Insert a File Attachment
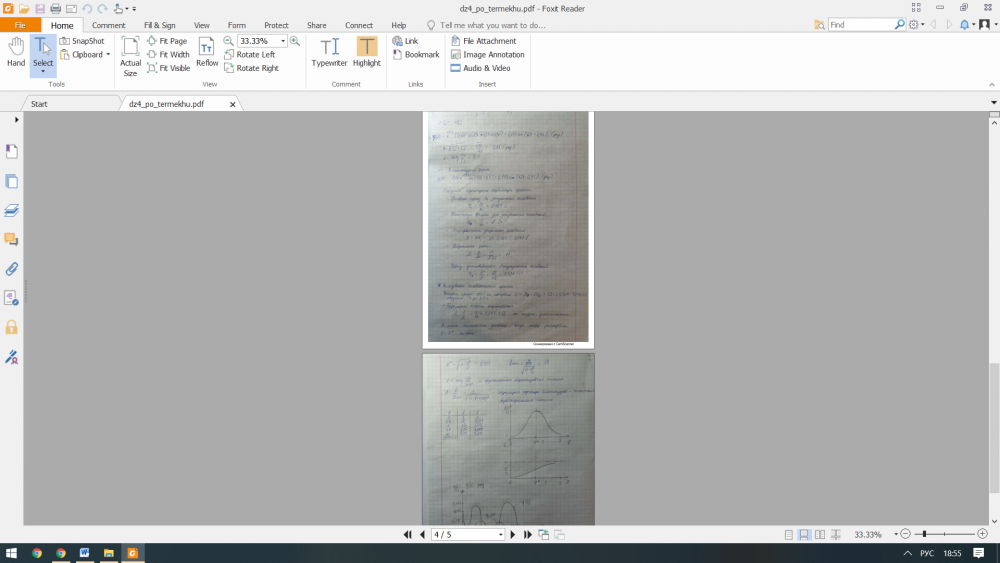Image resolution: width=1000 pixels, height=563 pixels. point(483,41)
